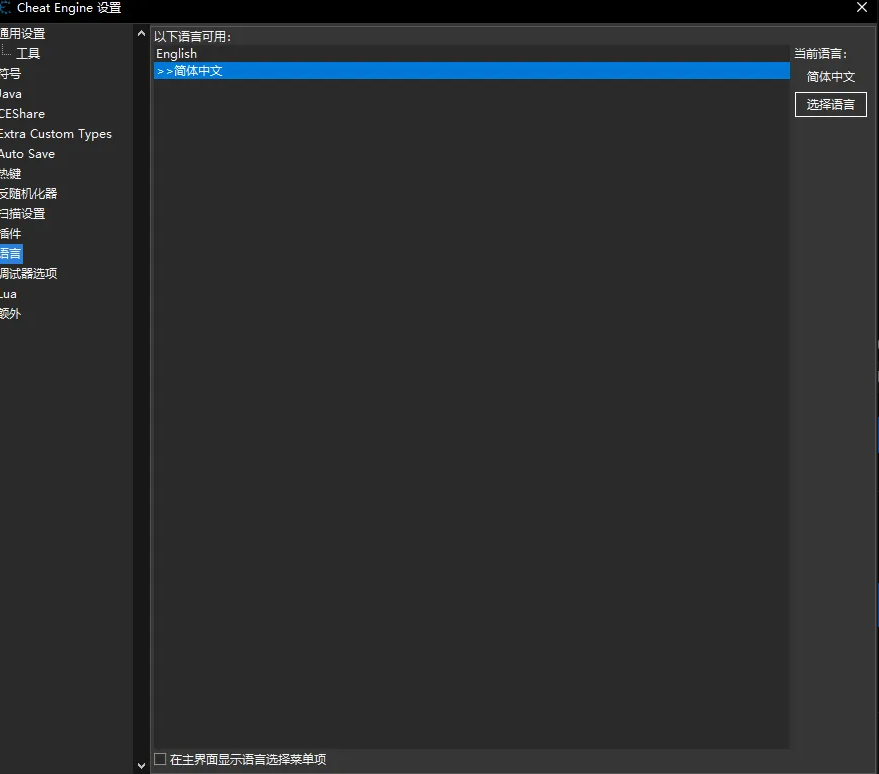Open the Java settings category

pyautogui.click(x=11, y=94)
